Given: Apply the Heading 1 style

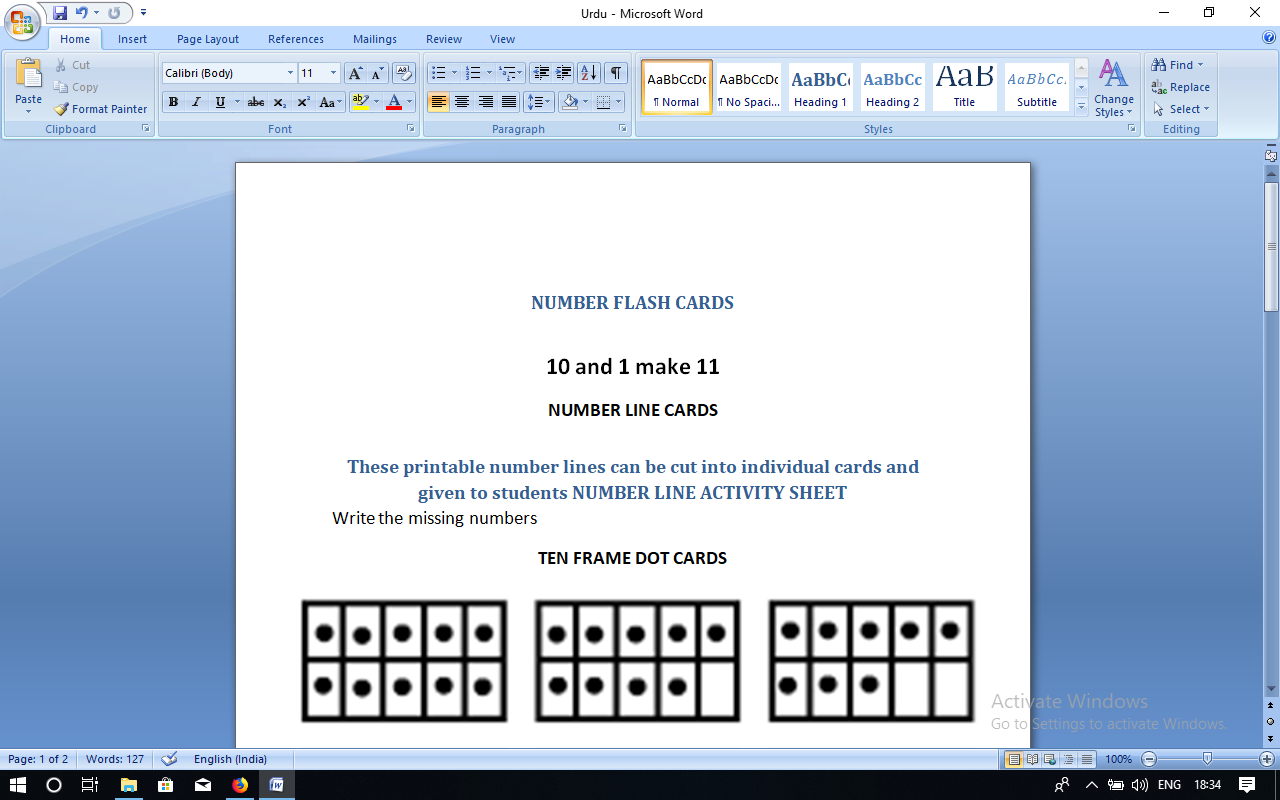Looking at the screenshot, I should [820, 87].
